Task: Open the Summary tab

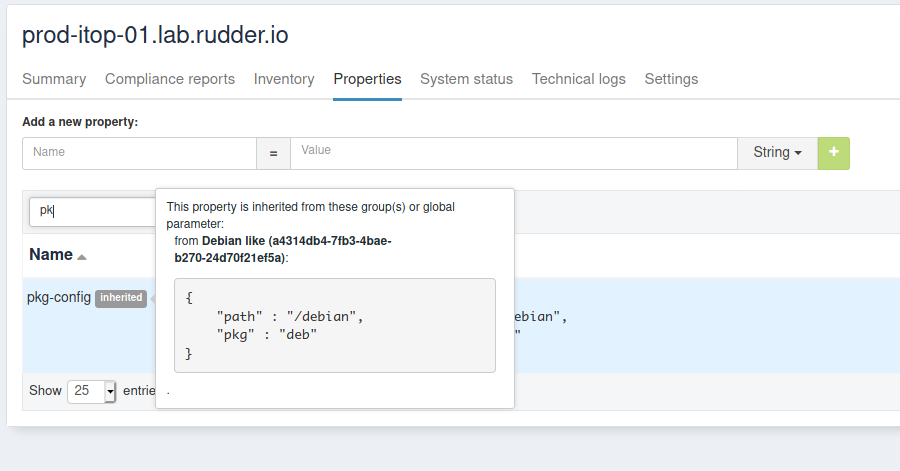Action: click(54, 79)
